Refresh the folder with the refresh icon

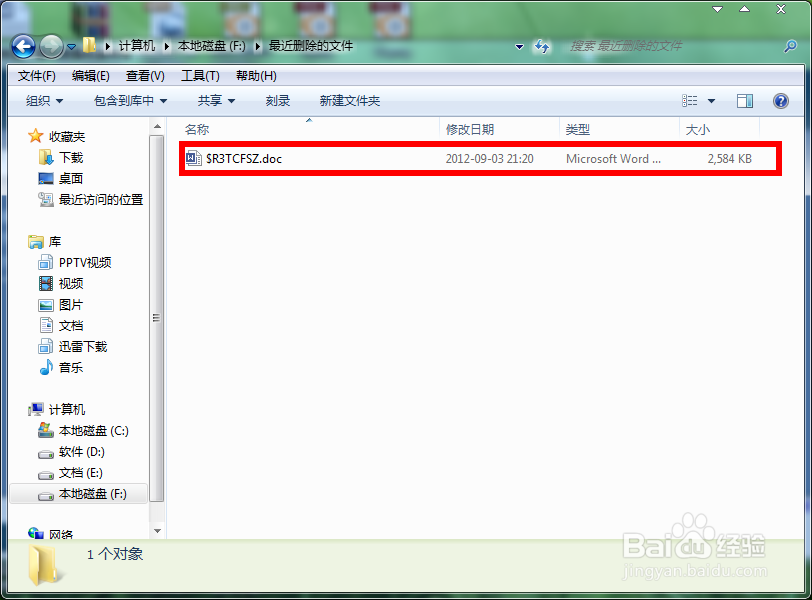[x=542, y=46]
